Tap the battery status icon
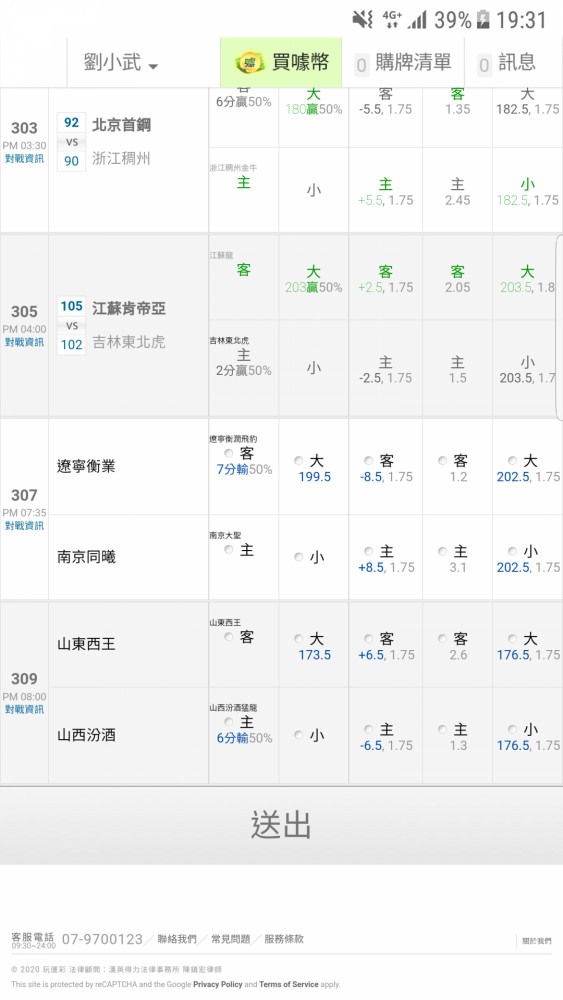This screenshot has width=563, height=1000. [x=483, y=20]
